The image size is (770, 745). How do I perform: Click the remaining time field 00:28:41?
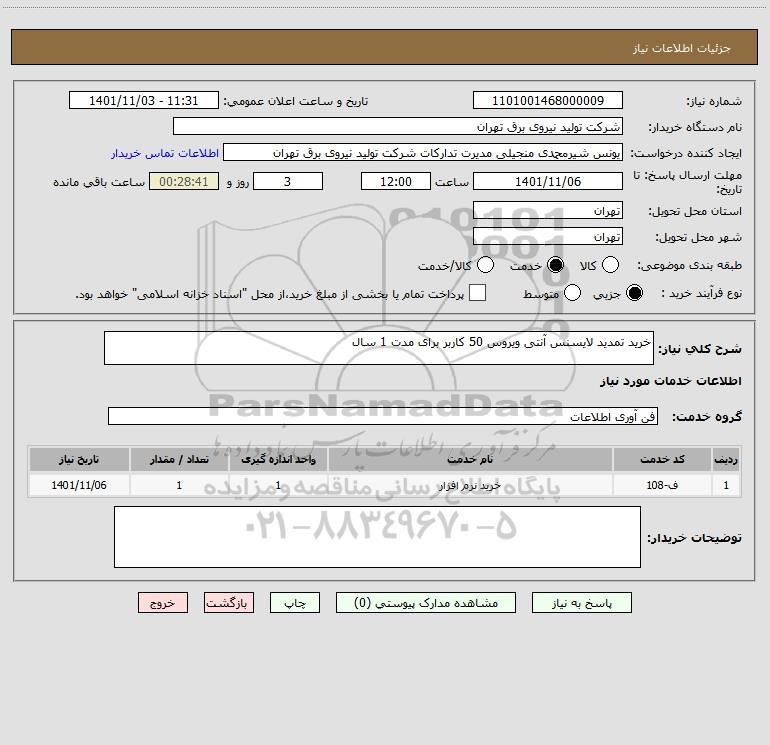[184, 181]
